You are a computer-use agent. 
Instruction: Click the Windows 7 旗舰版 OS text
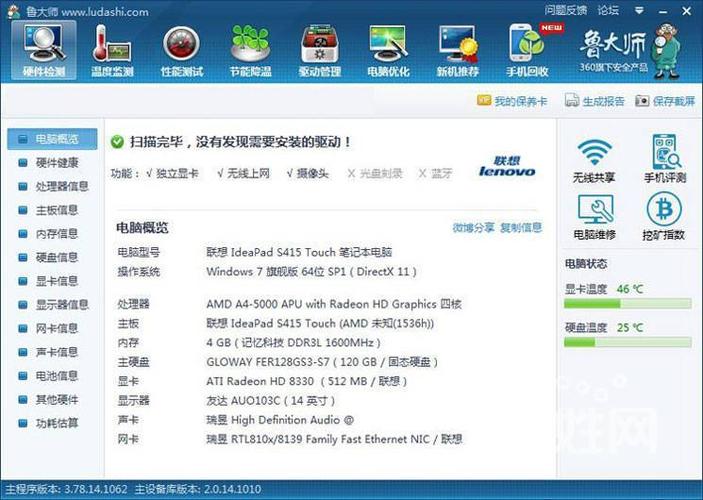click(x=312, y=272)
